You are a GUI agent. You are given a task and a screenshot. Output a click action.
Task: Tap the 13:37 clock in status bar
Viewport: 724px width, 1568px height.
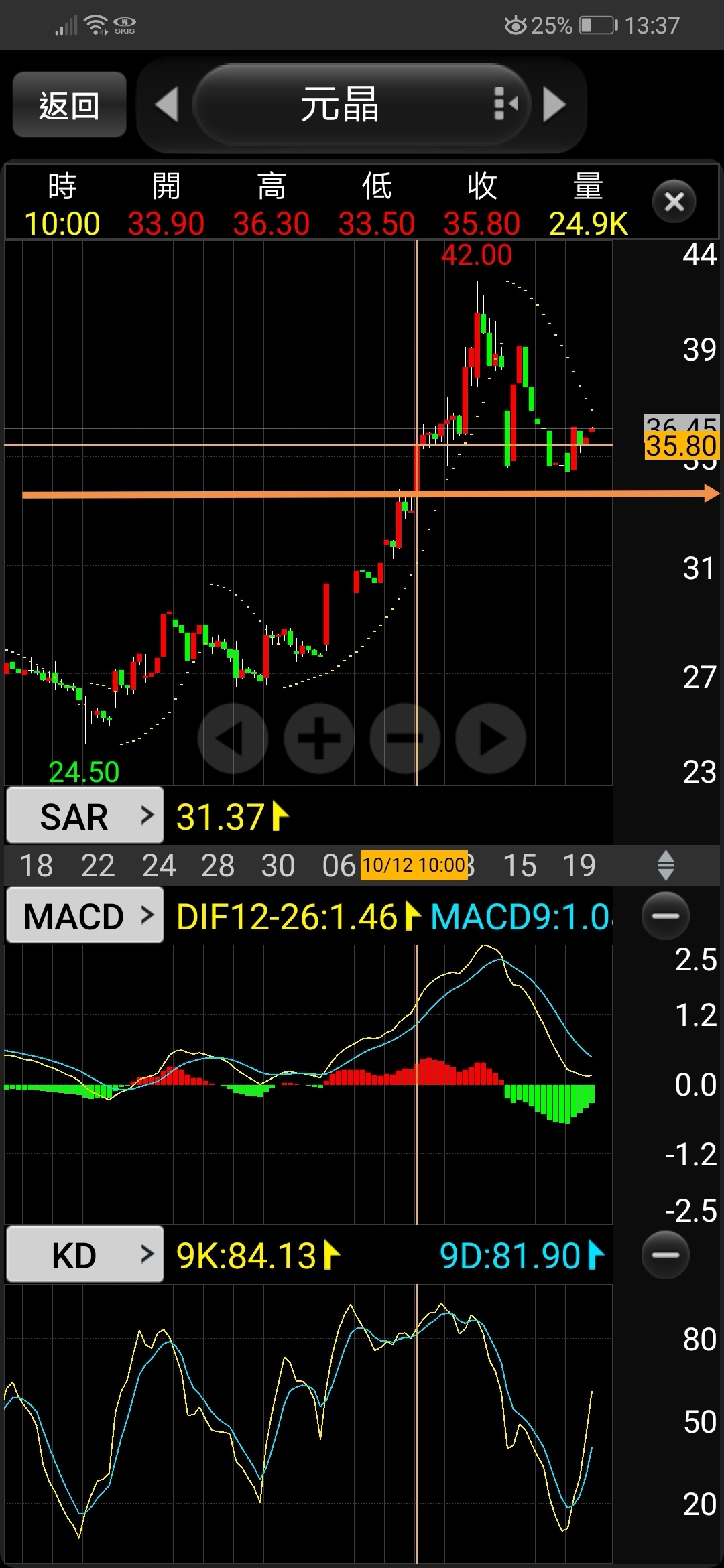click(x=652, y=25)
